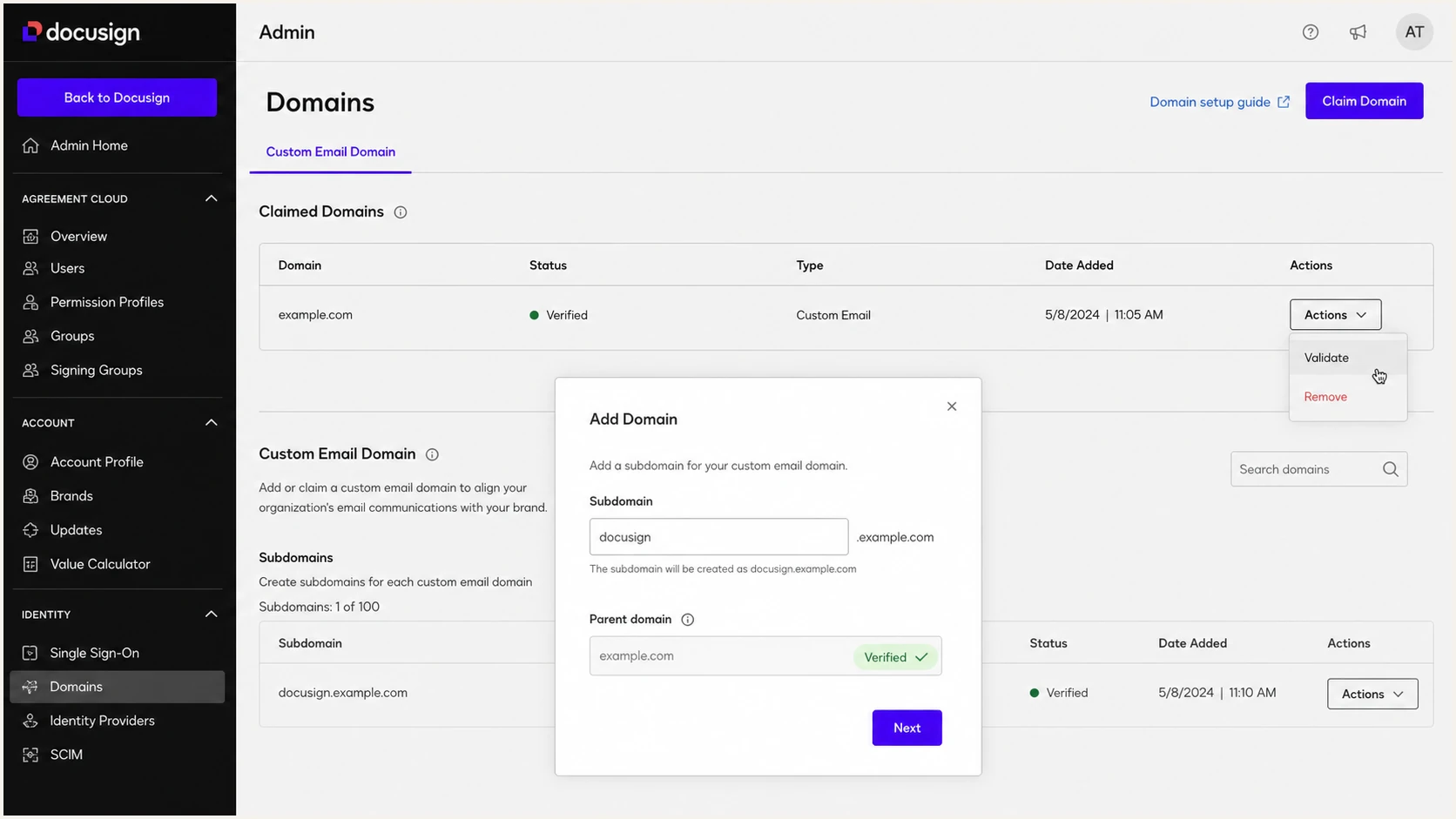Screen dimensions: 1456x819
Task: Click the Subdomain input field
Action: (718, 537)
